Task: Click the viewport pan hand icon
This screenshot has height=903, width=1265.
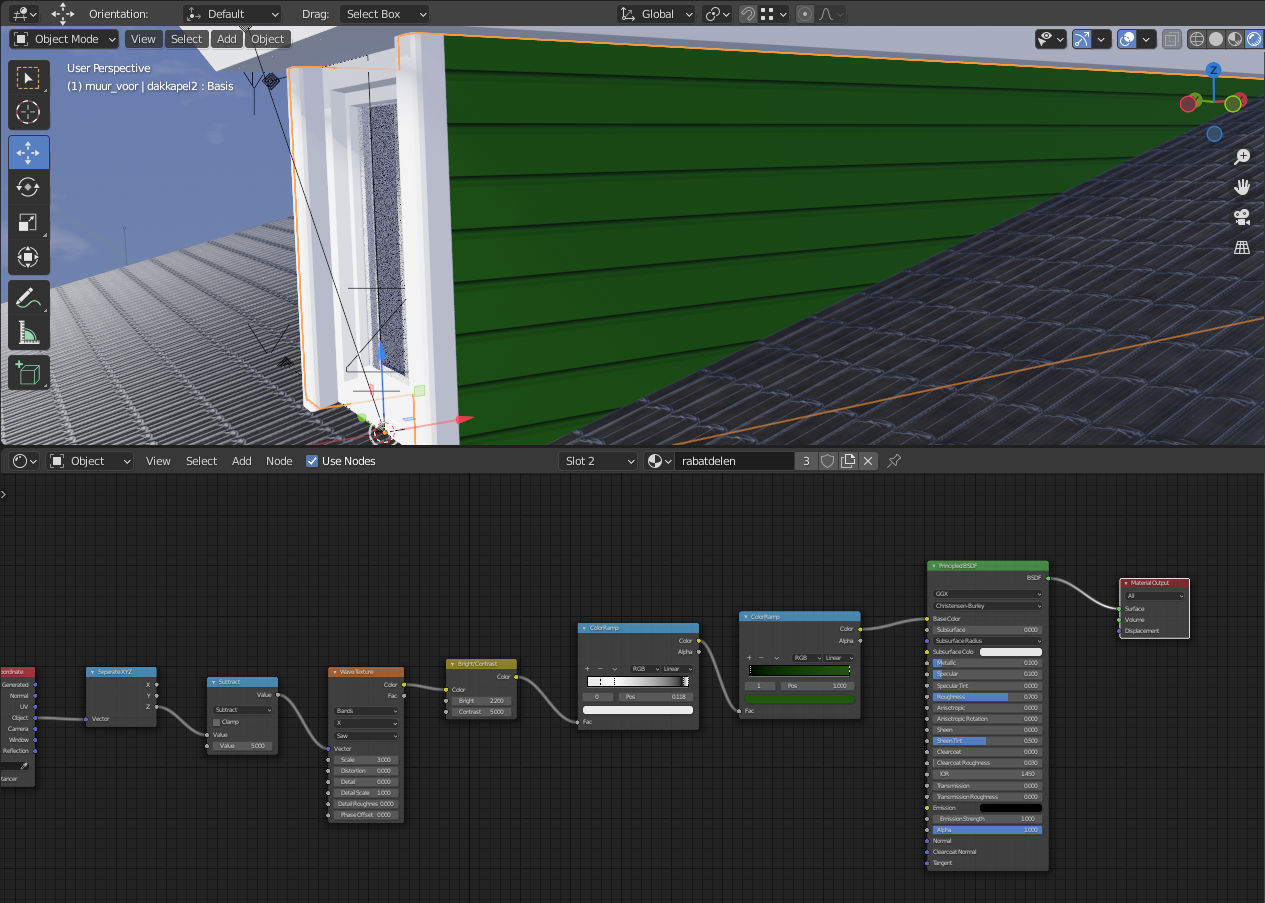Action: (1242, 187)
